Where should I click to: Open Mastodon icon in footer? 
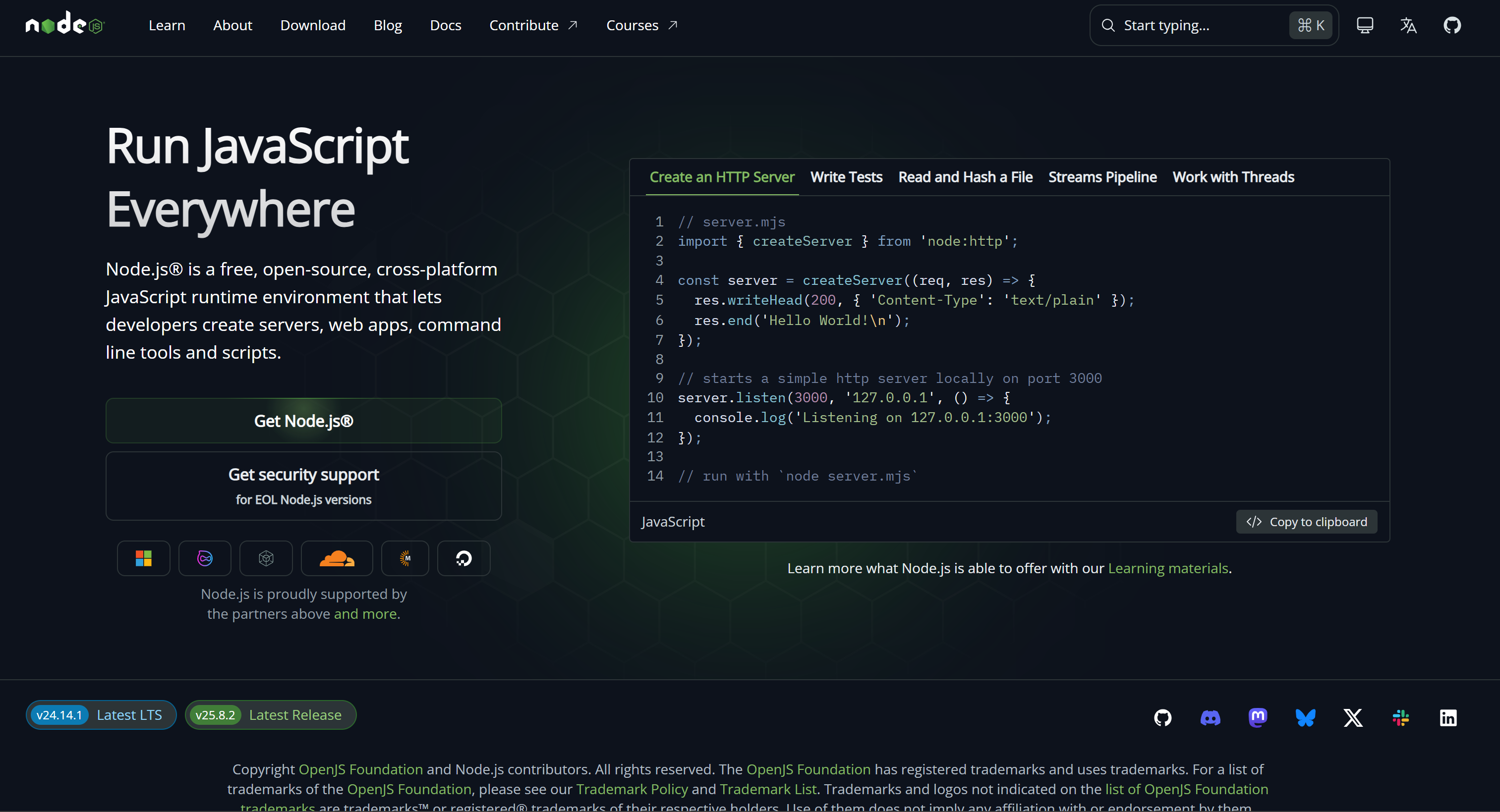tap(1258, 718)
